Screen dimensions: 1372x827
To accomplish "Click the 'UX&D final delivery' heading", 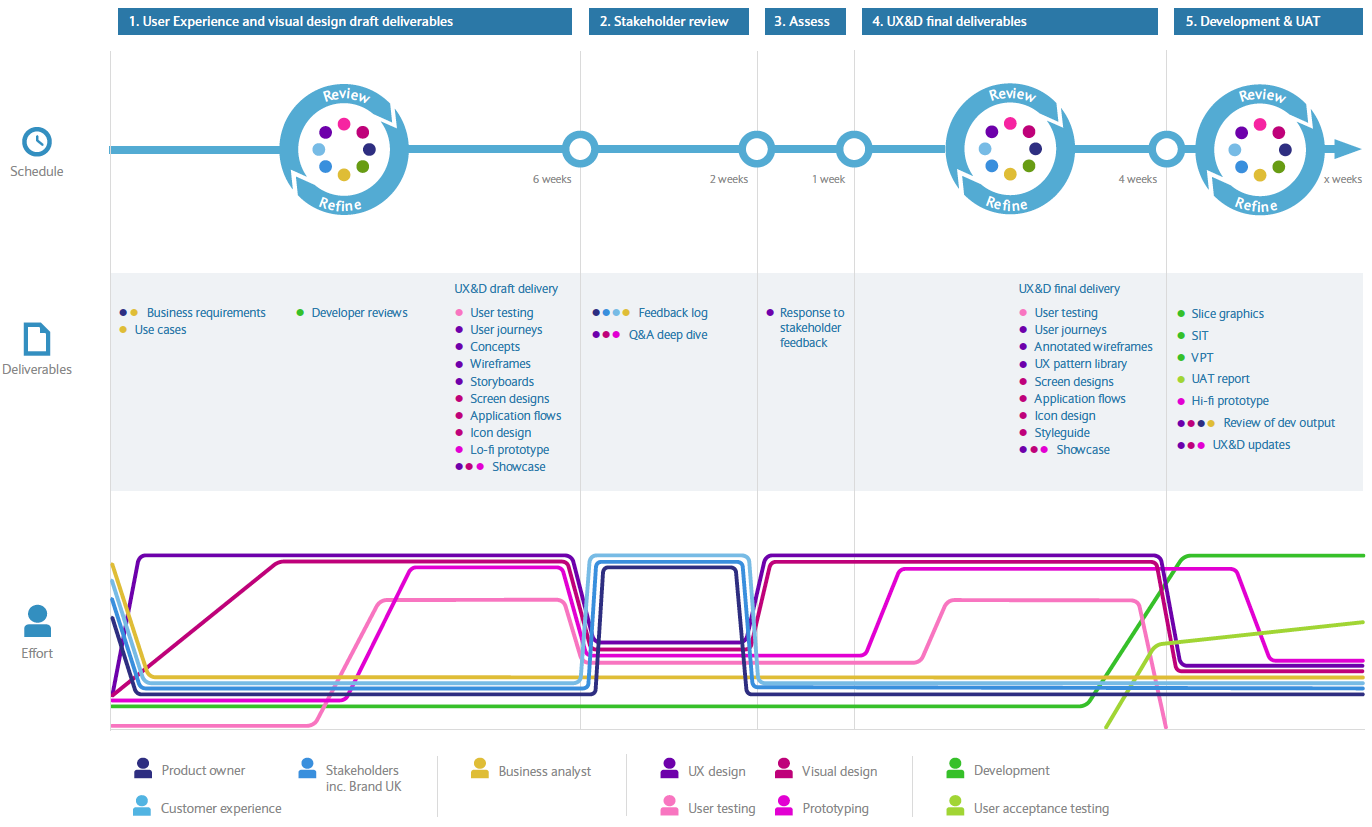I will point(1069,289).
